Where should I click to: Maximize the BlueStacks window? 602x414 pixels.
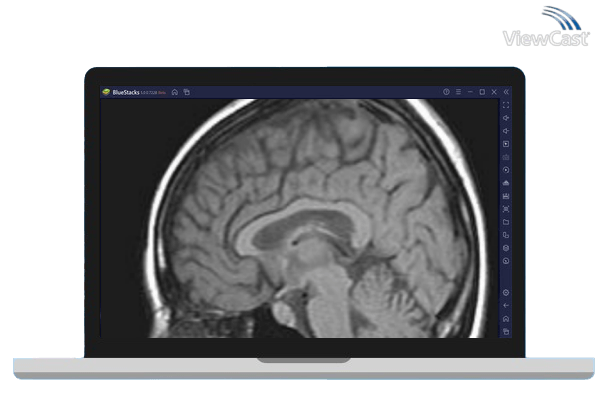pyautogui.click(x=482, y=92)
